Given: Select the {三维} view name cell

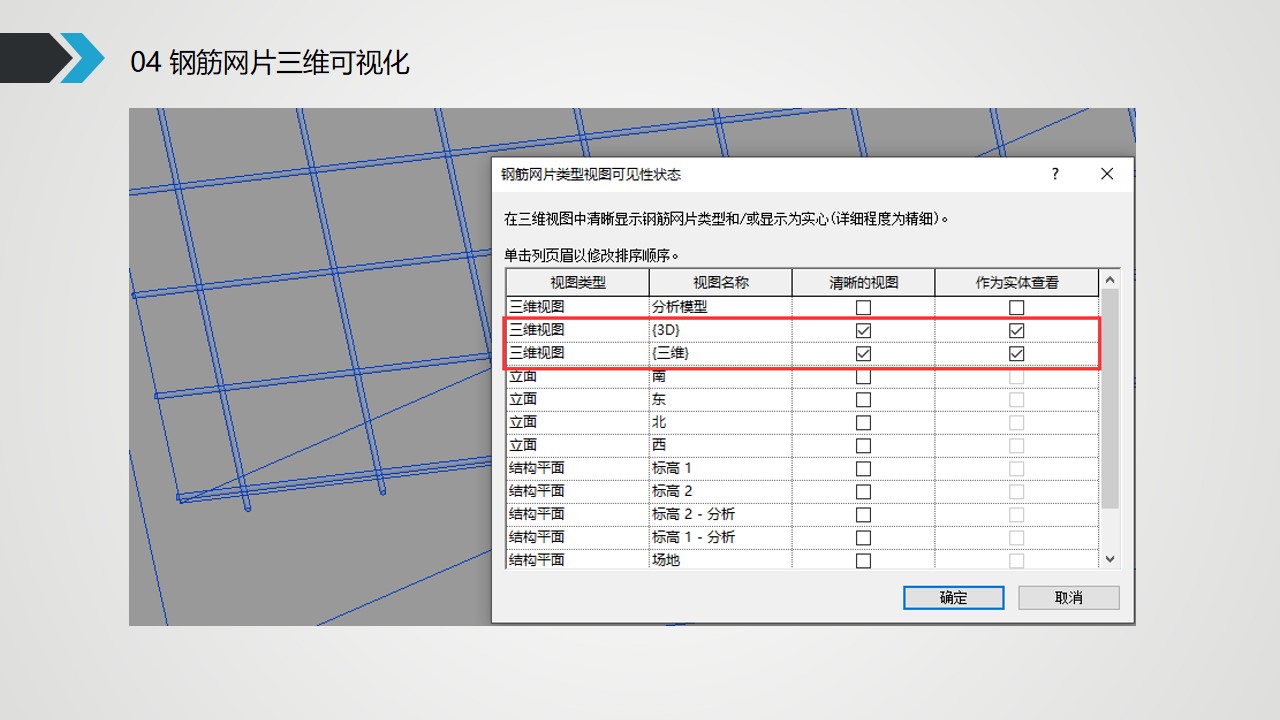Looking at the screenshot, I should 721,353.
